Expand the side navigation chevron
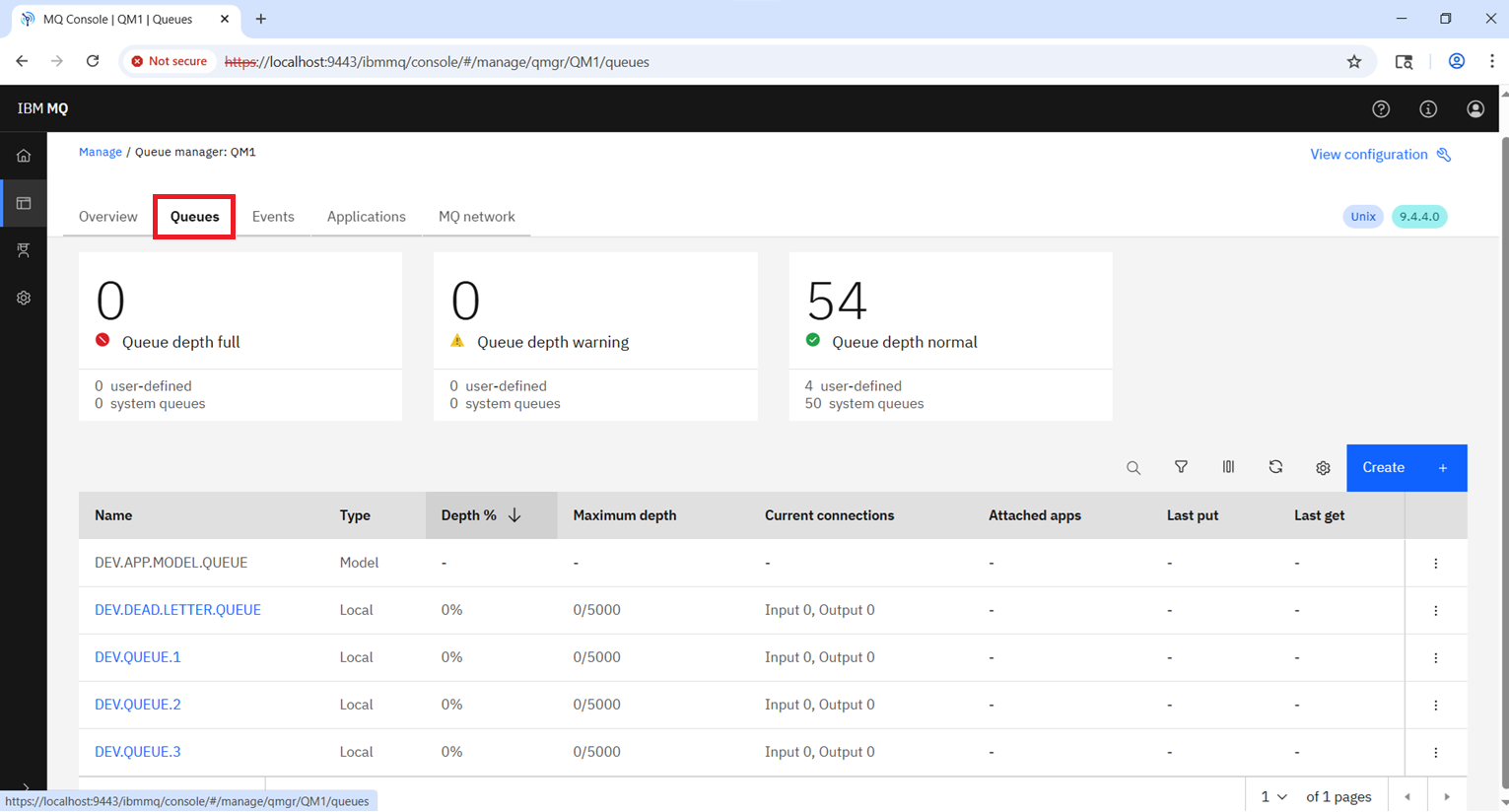Image resolution: width=1509 pixels, height=812 pixels. [26, 787]
